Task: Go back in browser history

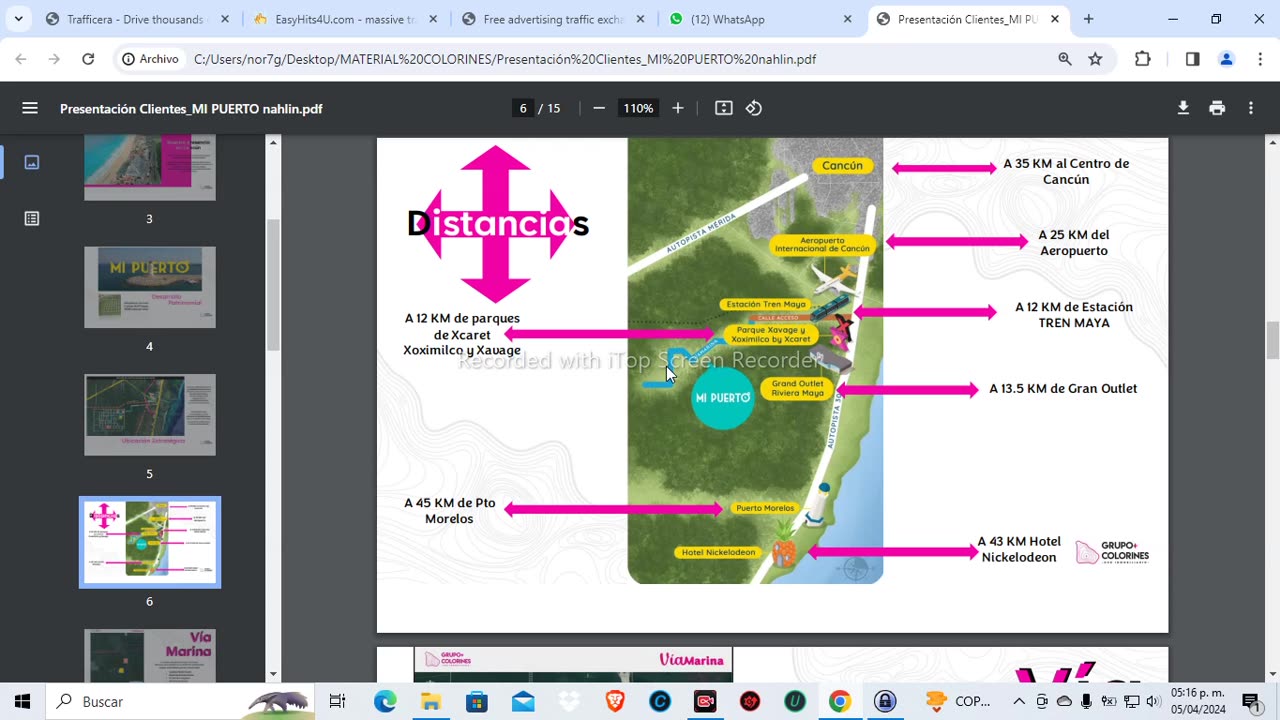Action: 22,59
